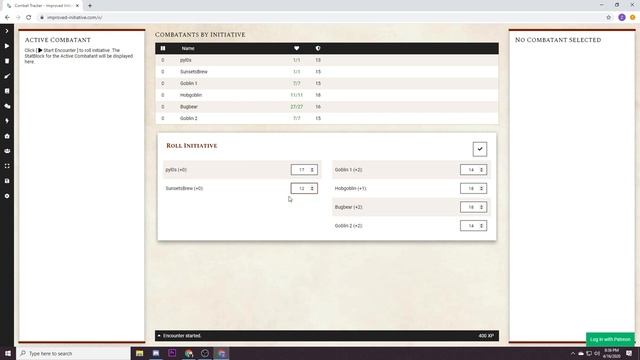Click the lined square icon below the sidebar brush
The height and width of the screenshot is (360, 640).
[7, 91]
